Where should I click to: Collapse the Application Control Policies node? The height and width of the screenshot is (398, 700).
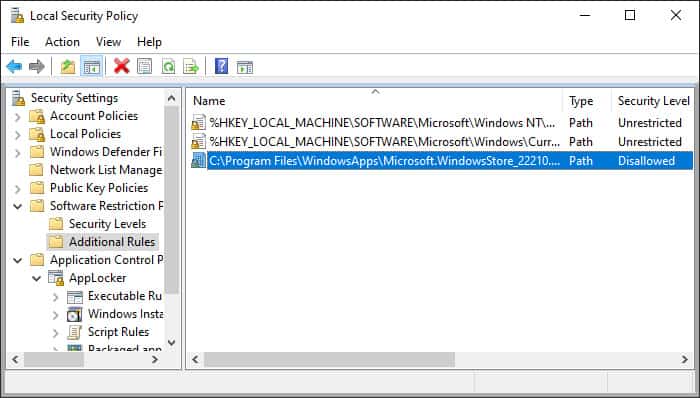point(18,260)
